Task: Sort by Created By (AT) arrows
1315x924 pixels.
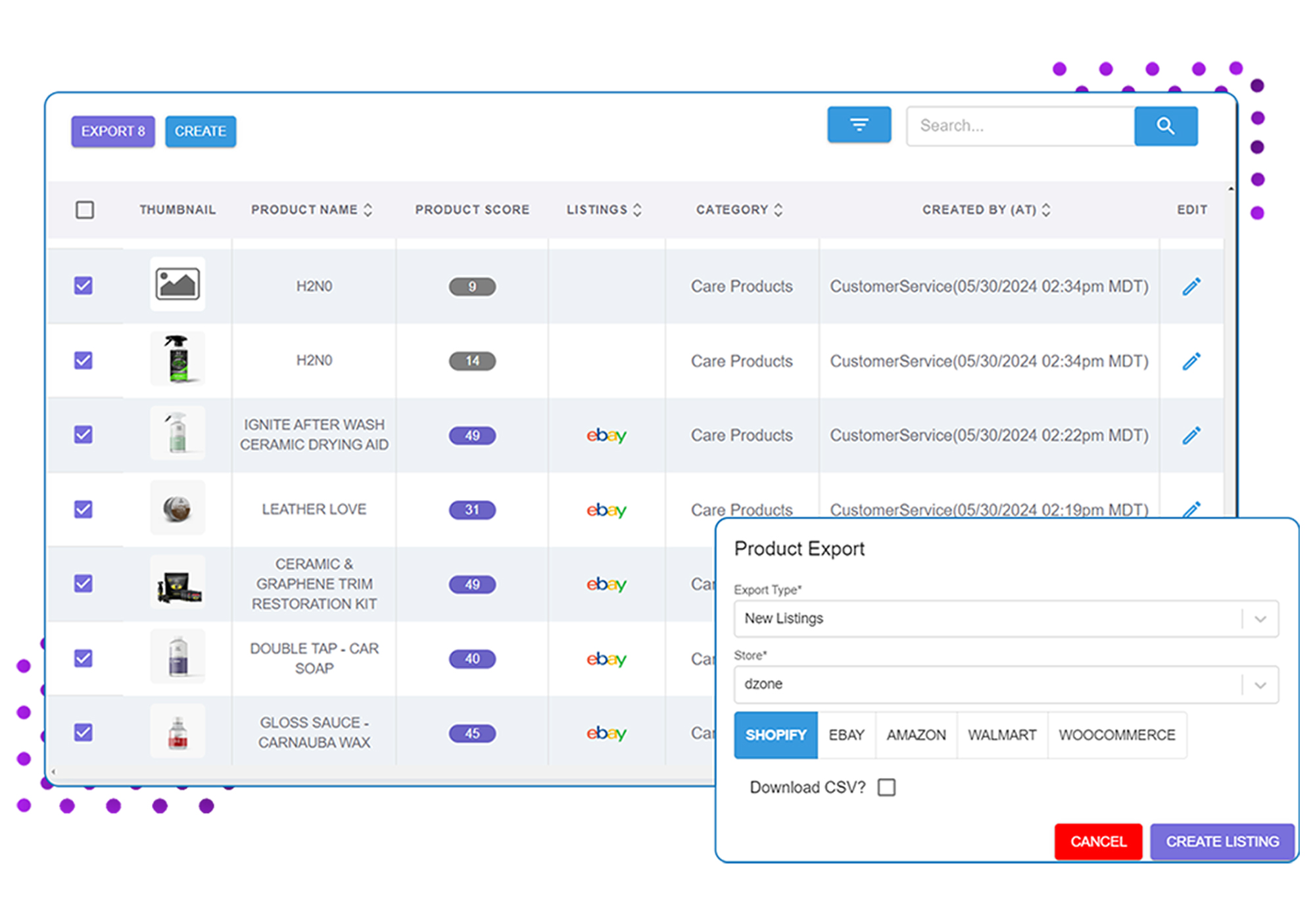Action: tap(1046, 210)
